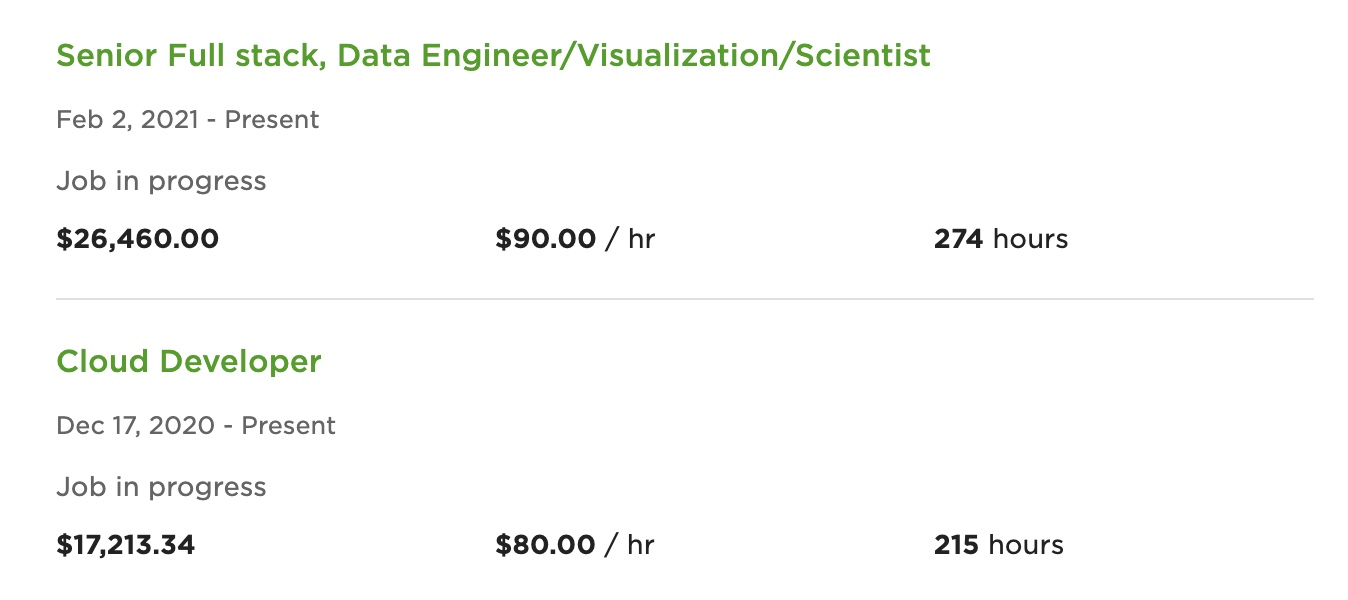Click the $90.00 hourly rate value
Viewport: 1348px width, 600px height.
pyautogui.click(x=545, y=240)
